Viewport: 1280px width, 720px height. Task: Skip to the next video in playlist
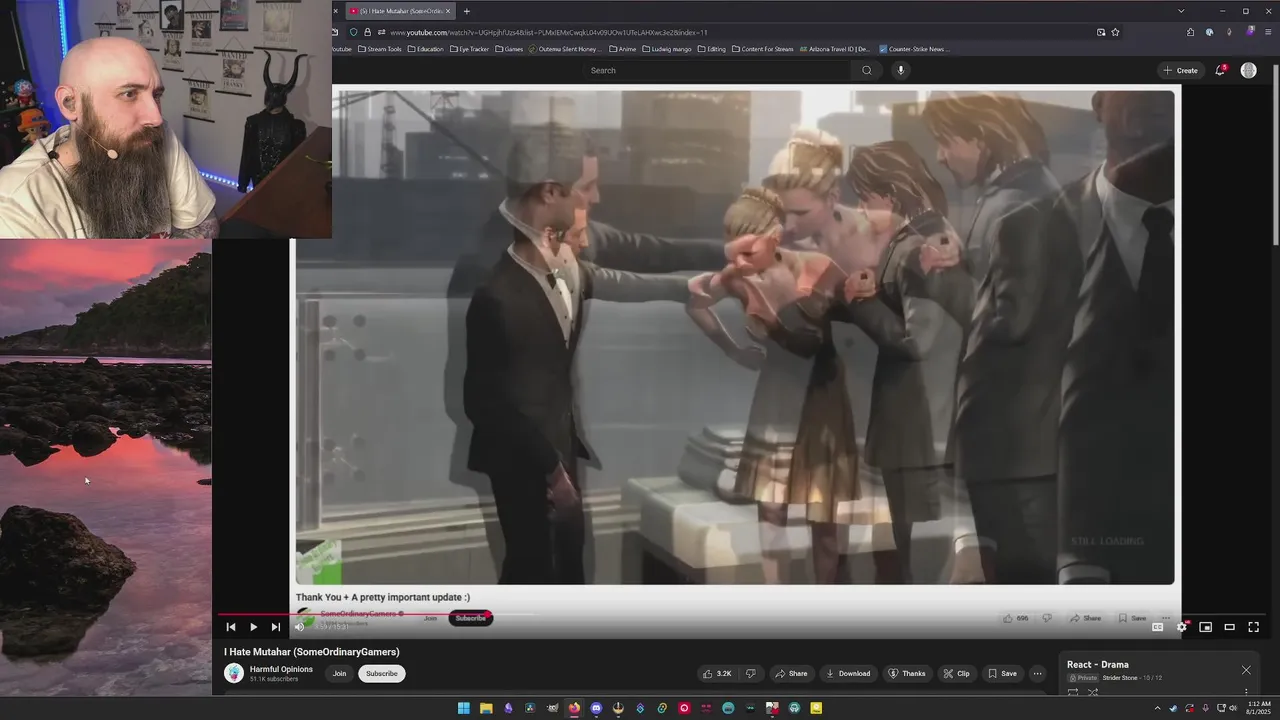point(276,627)
